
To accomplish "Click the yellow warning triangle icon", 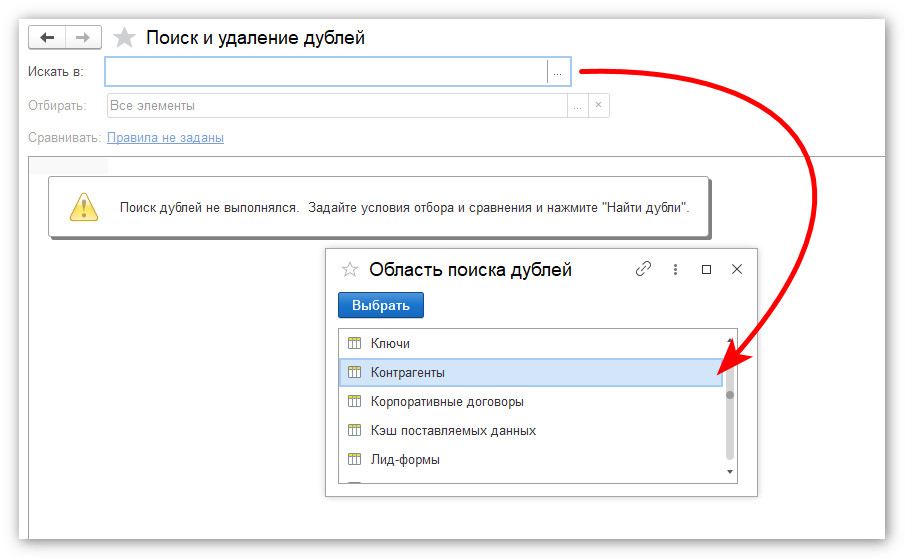I will 84,207.
